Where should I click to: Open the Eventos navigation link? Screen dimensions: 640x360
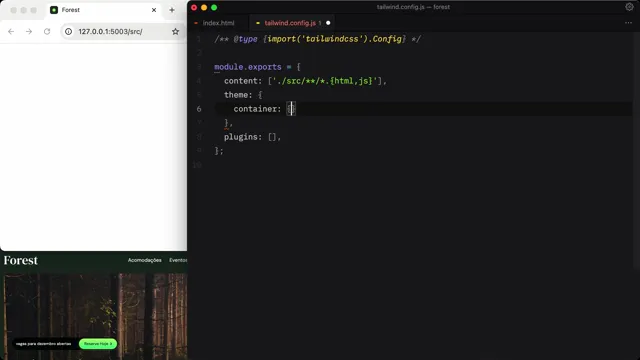tap(178, 260)
